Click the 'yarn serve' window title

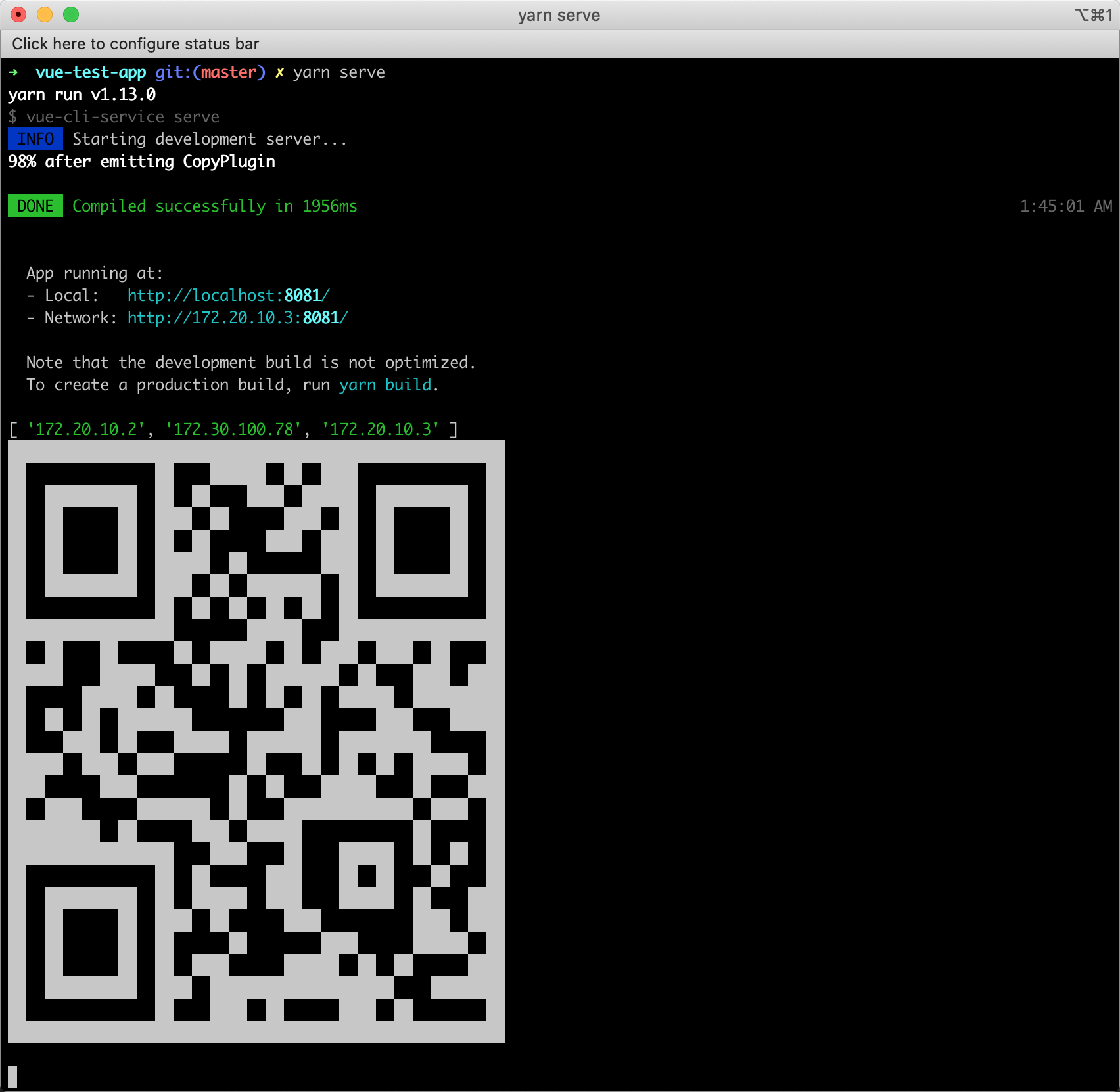(559, 15)
